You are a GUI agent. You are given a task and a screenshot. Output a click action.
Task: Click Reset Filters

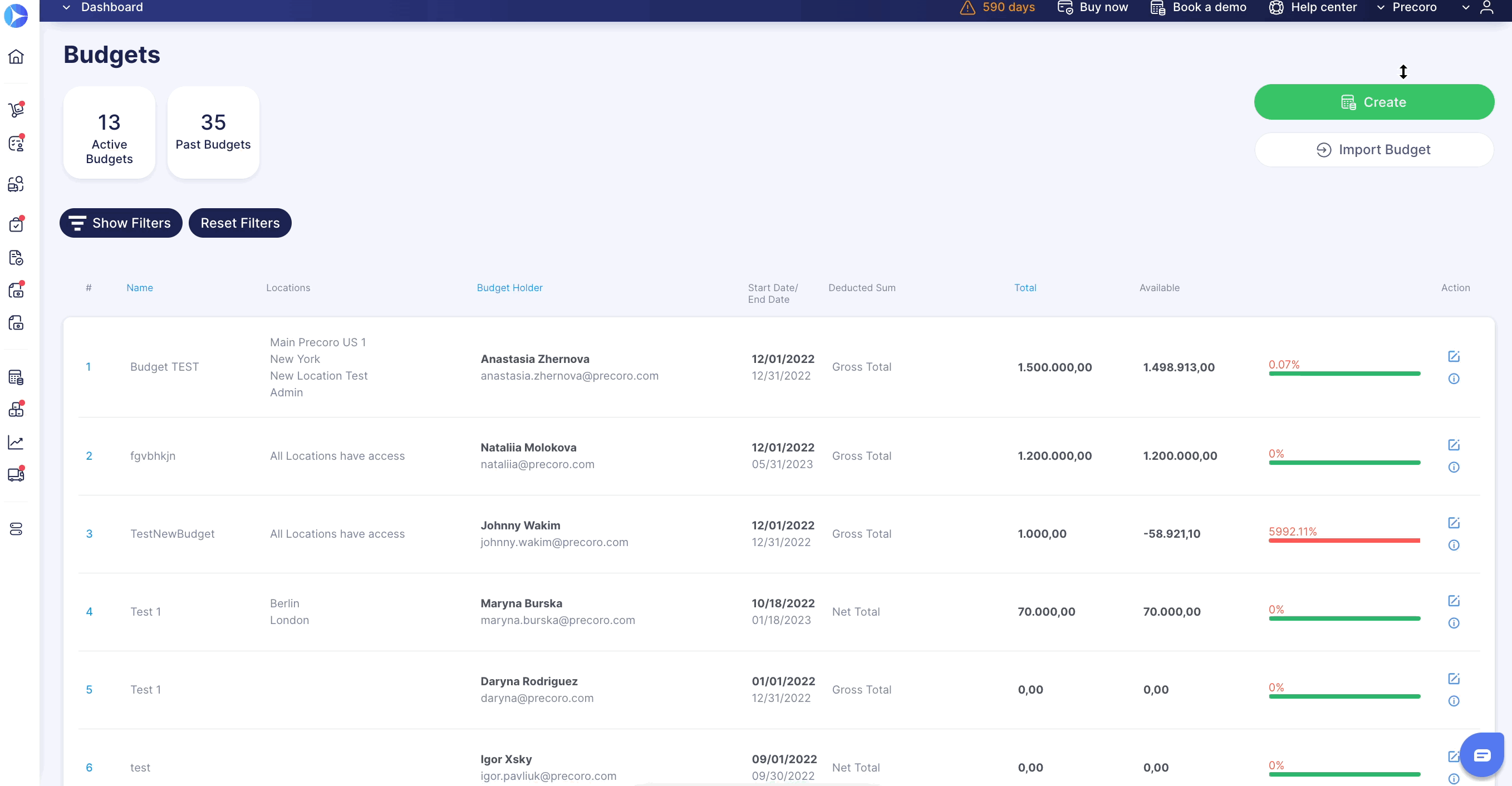[x=240, y=223]
